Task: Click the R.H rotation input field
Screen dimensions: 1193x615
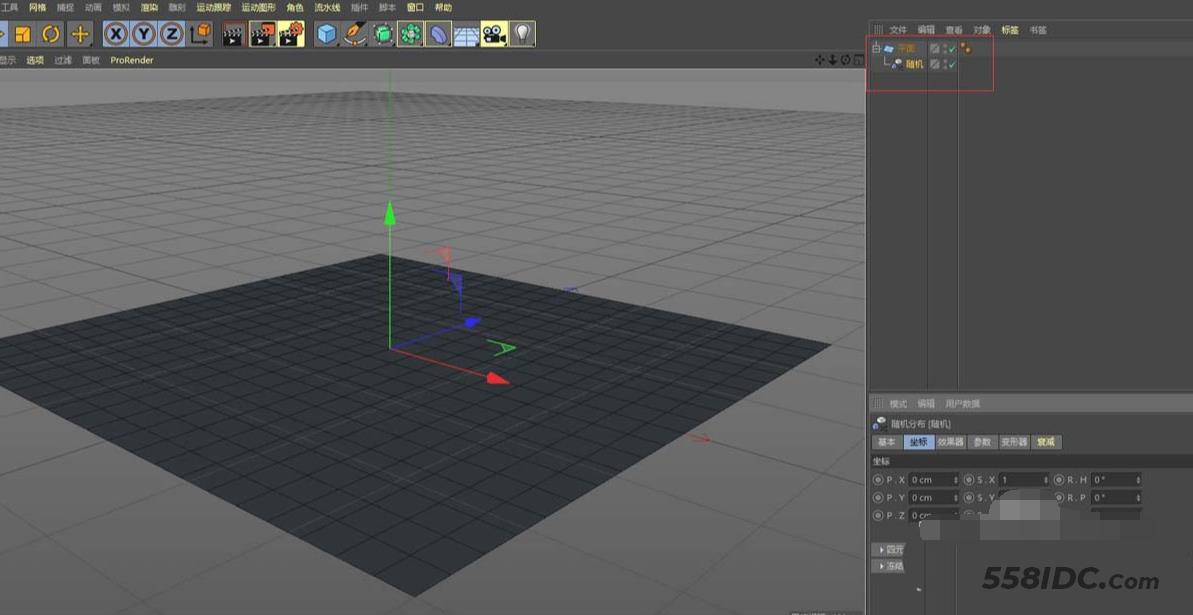Action: point(1116,480)
